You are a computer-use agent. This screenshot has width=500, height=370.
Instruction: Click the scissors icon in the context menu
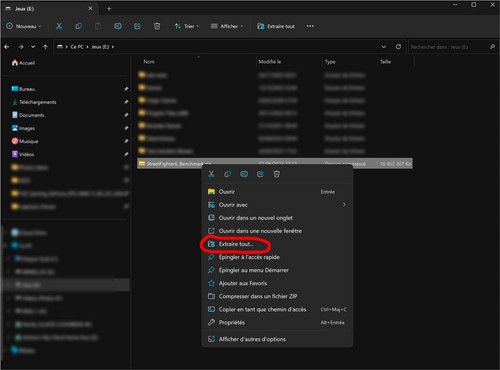[211, 174]
